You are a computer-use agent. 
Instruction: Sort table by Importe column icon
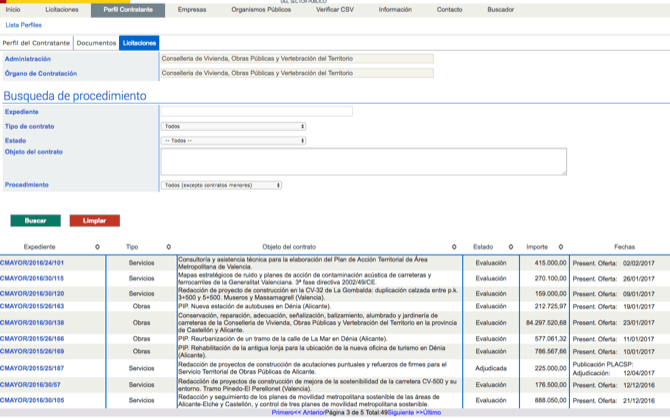(x=561, y=247)
